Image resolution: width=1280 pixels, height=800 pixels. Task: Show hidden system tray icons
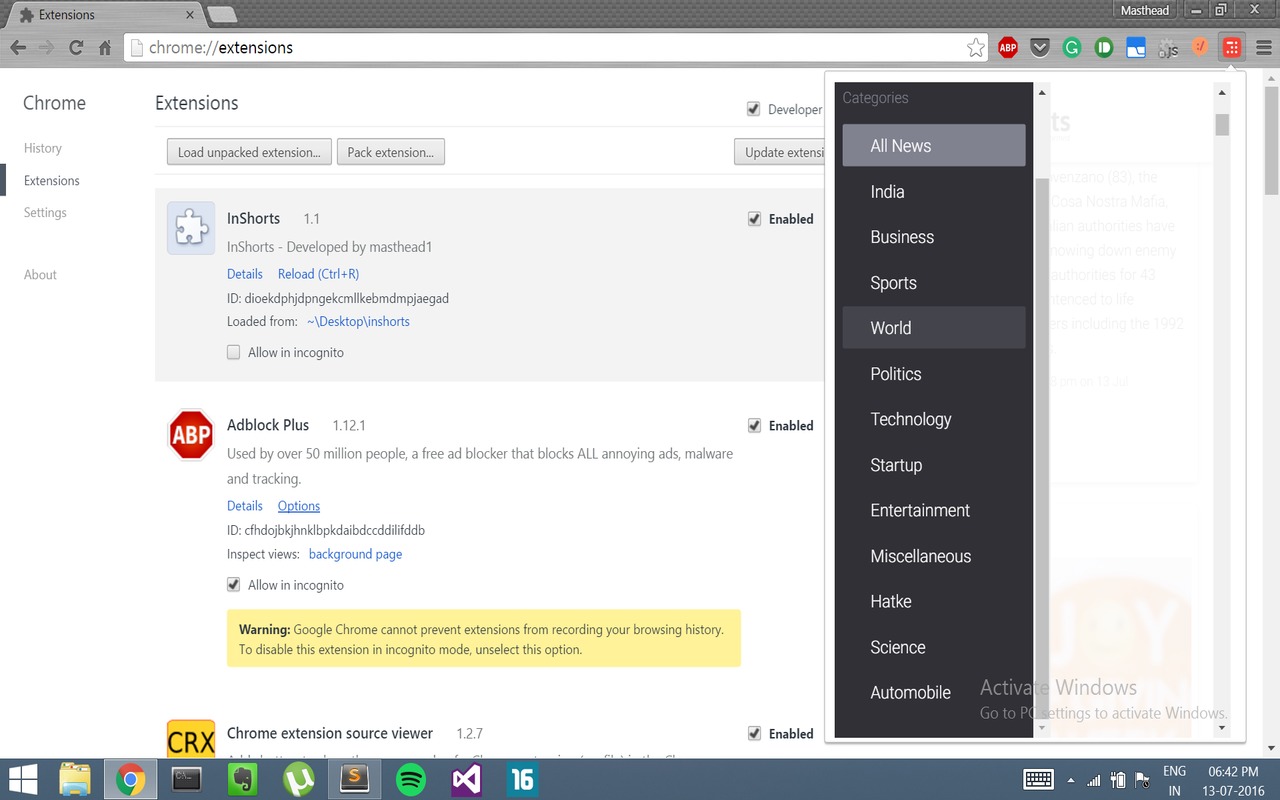[x=1071, y=780]
